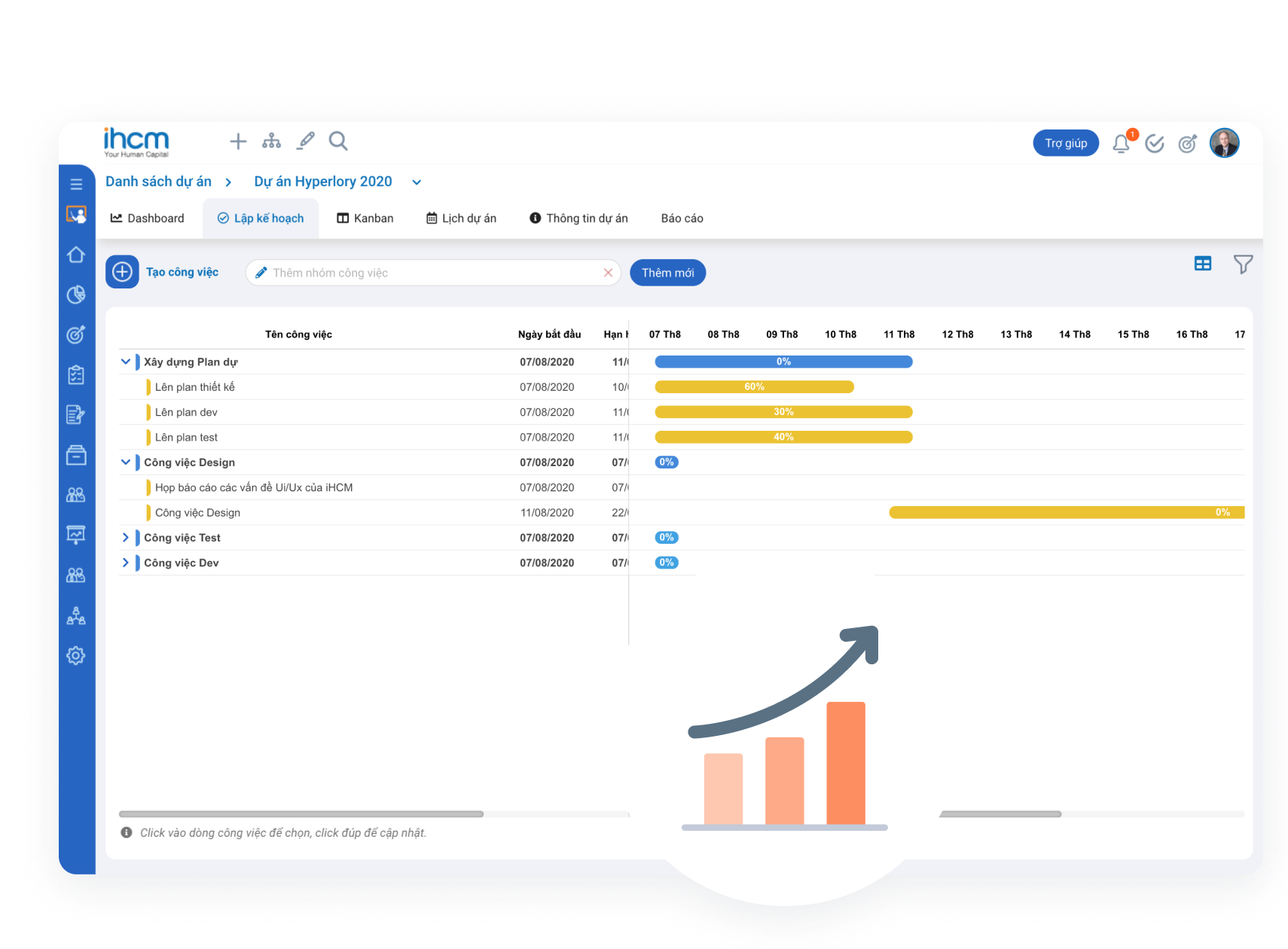This screenshot has width=1288, height=949.
Task: Click the Trợ giúp button
Action: click(x=1066, y=143)
